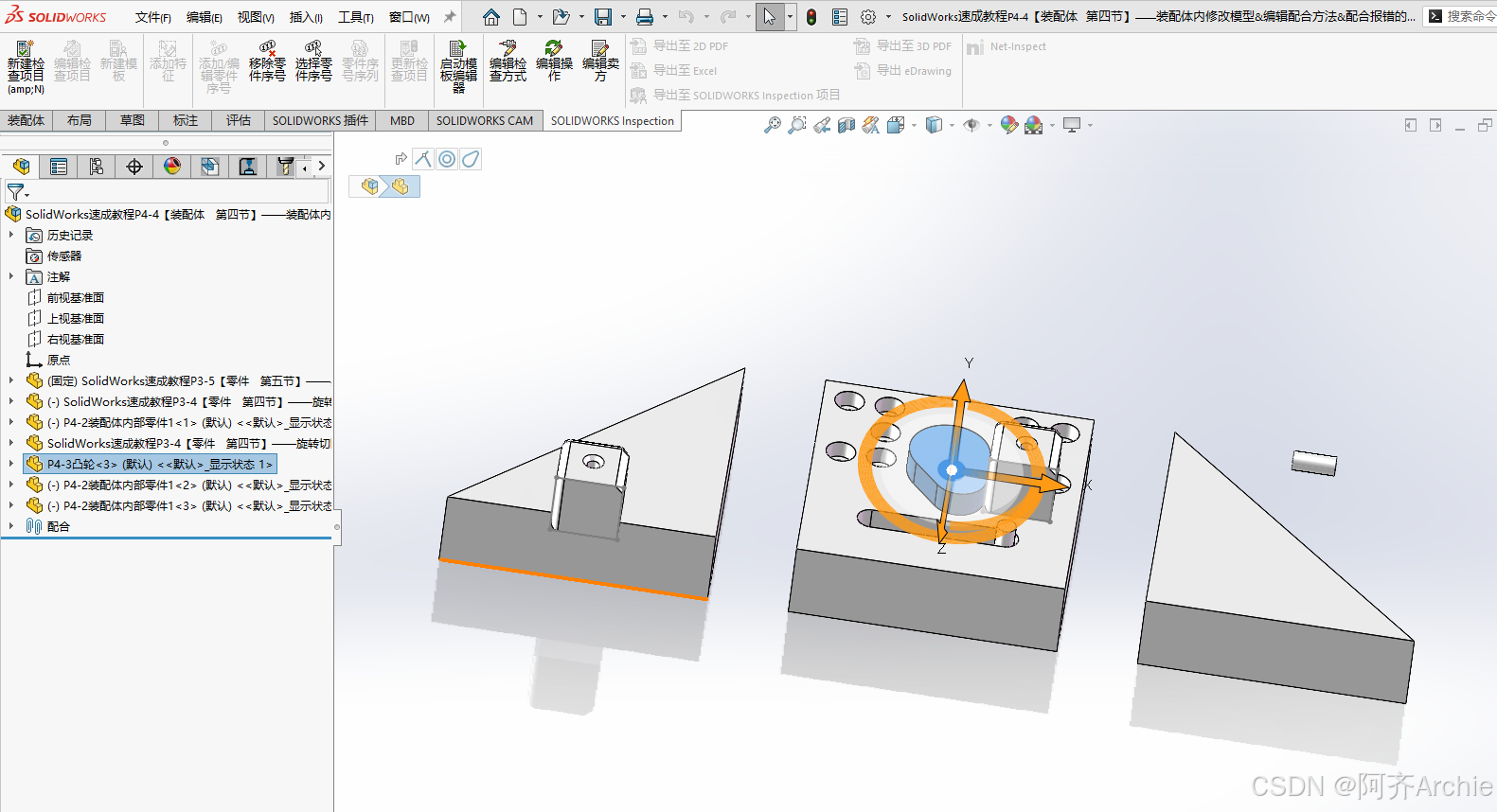Click the Previous View icon
This screenshot has width=1497, height=812.
click(822, 125)
